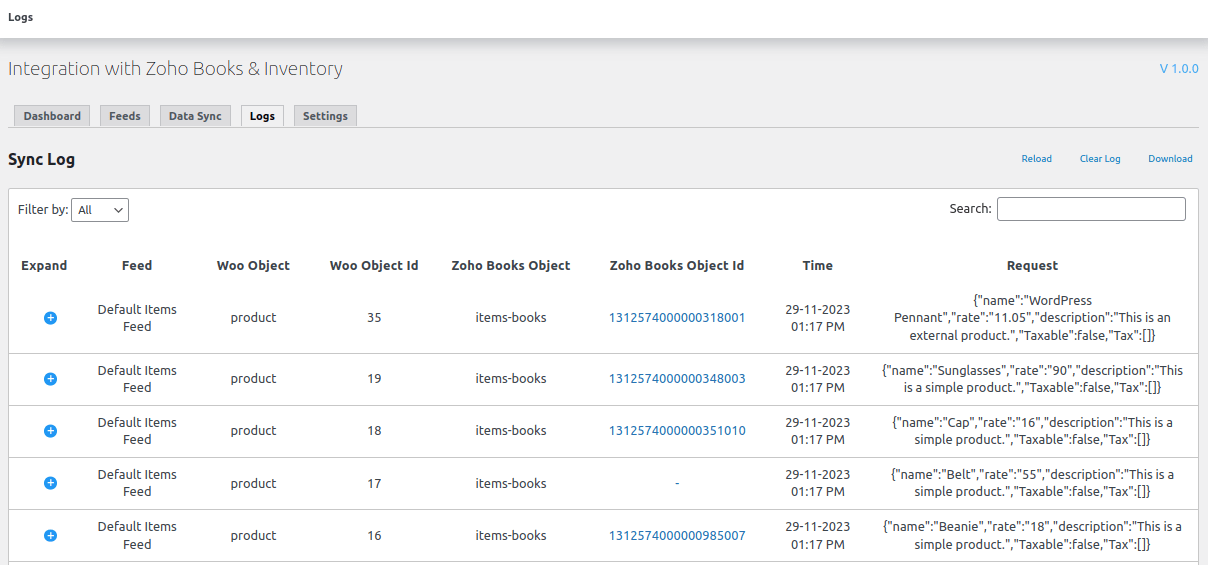The image size is (1208, 565).
Task: Open the Feeds tab
Action: click(x=125, y=116)
